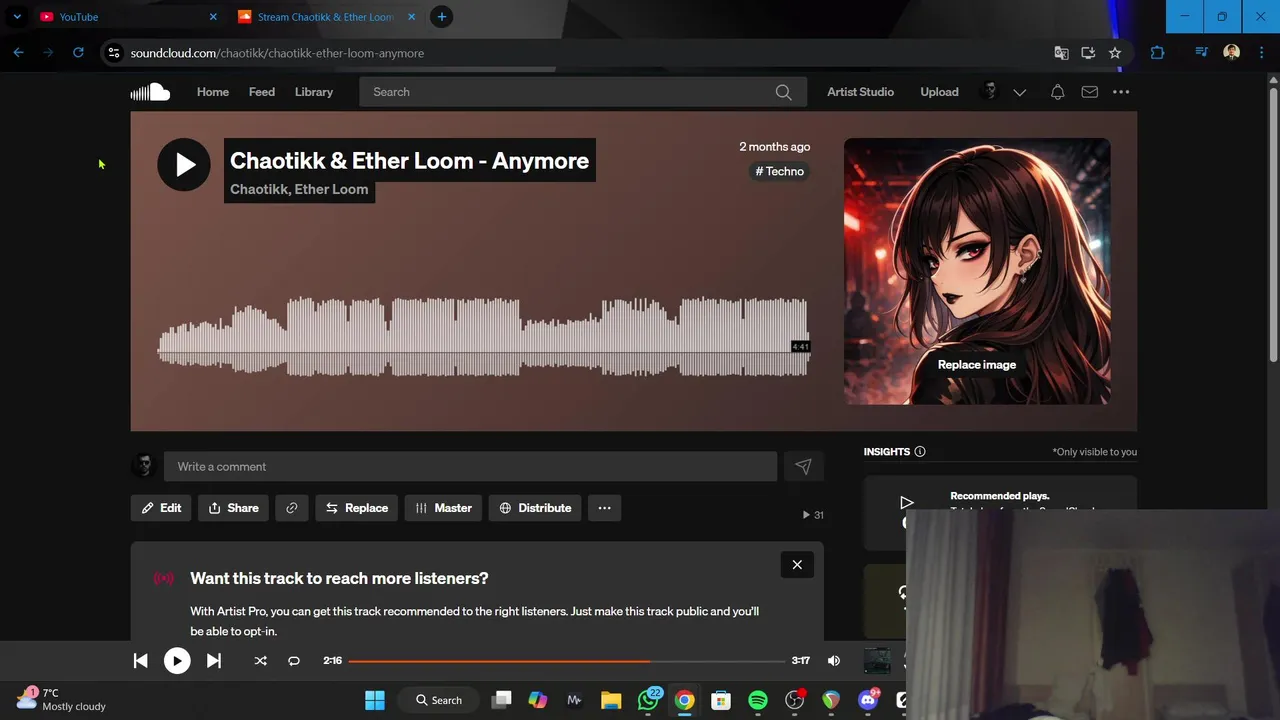Open the notifications bell
The width and height of the screenshot is (1280, 720).
pyautogui.click(x=1057, y=92)
